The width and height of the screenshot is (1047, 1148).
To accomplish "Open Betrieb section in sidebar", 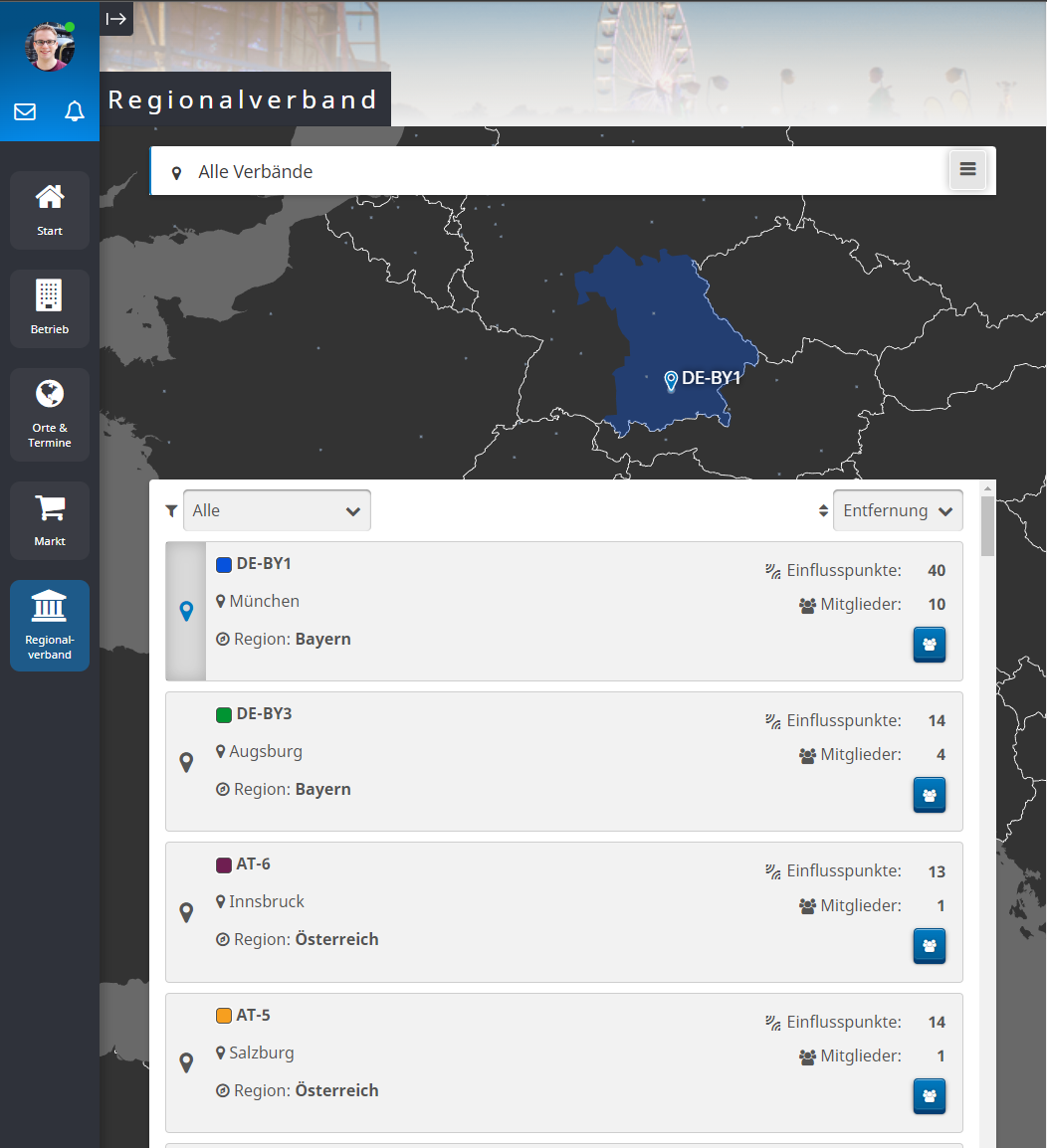I will [50, 308].
